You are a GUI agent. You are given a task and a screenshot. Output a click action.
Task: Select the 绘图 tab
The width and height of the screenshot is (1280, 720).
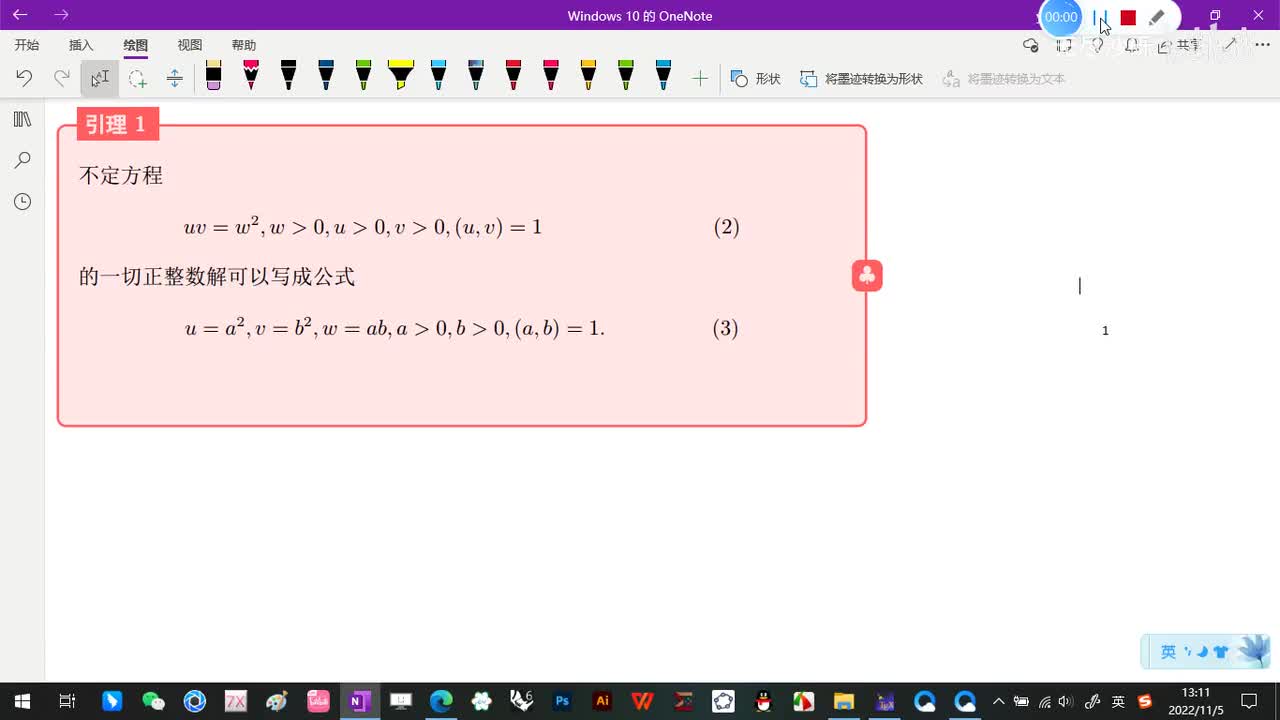coord(135,45)
